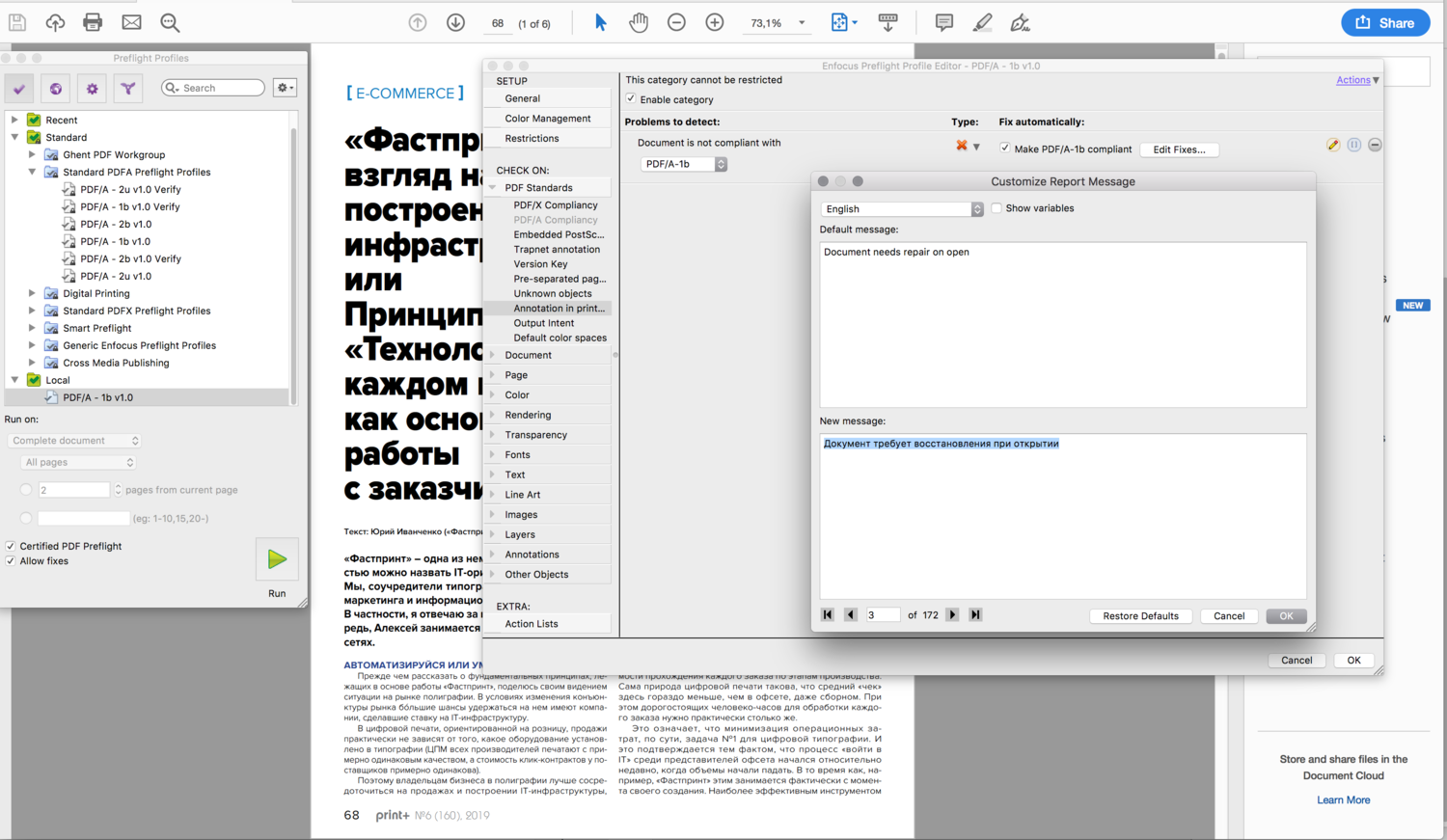1447x840 pixels.
Task: Expand the Digital Printing folder
Action: click(32, 293)
